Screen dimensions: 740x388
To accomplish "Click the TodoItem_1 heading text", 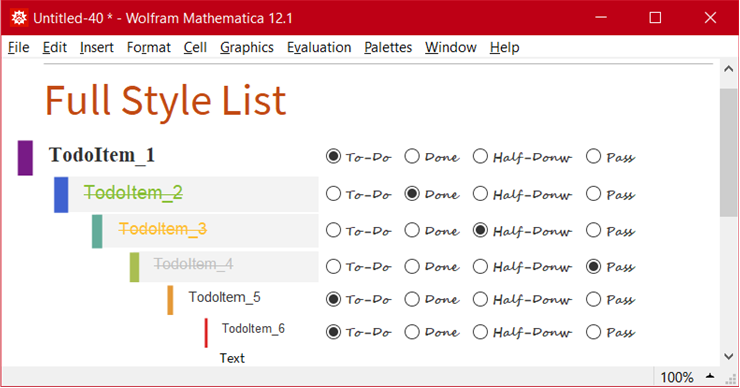I will pos(102,155).
